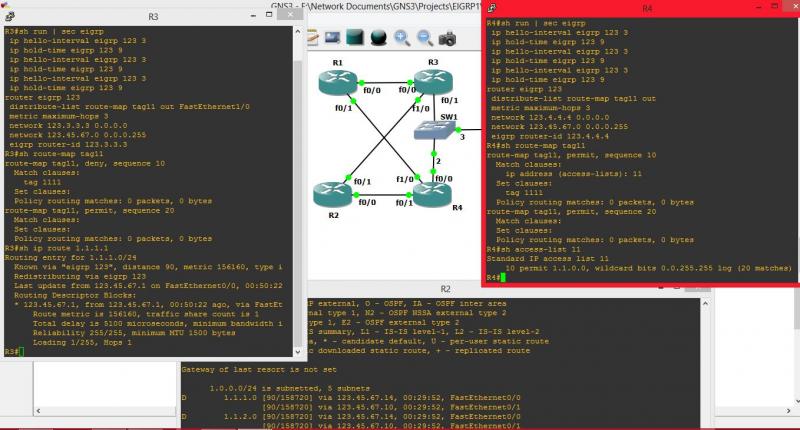Zoom in on the GNS3 topology
Screen dimensions: 800x430
click(x=402, y=38)
